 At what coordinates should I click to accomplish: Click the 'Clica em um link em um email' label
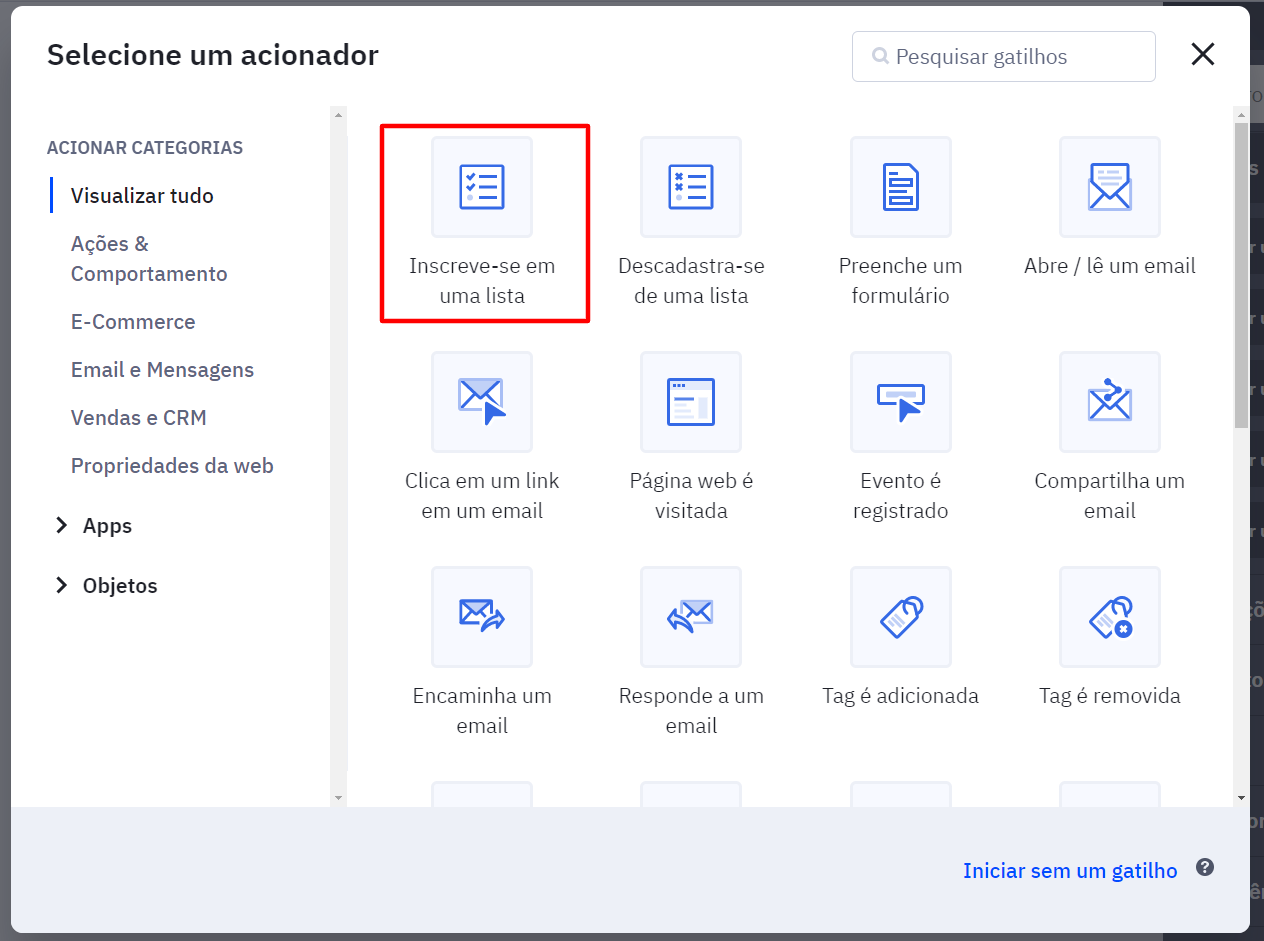[x=482, y=496]
